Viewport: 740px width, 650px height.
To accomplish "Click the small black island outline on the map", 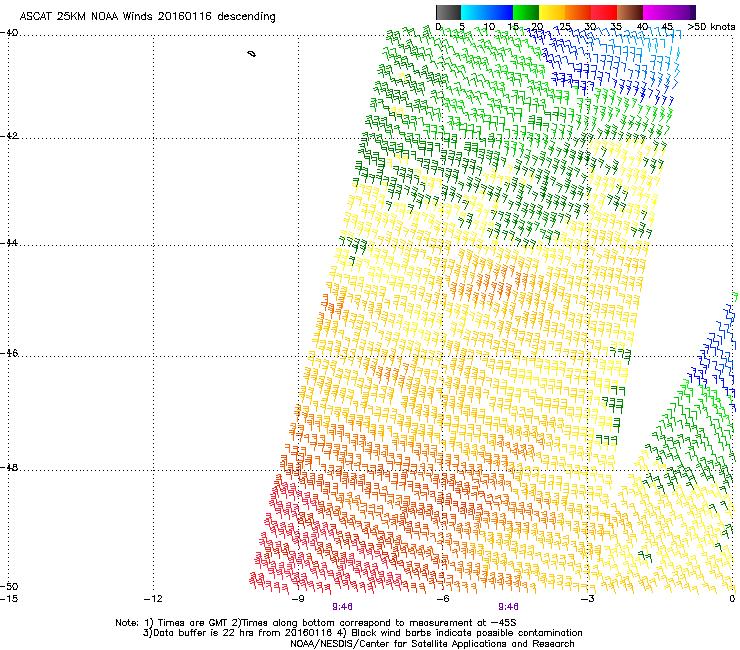I will coord(252,54).
